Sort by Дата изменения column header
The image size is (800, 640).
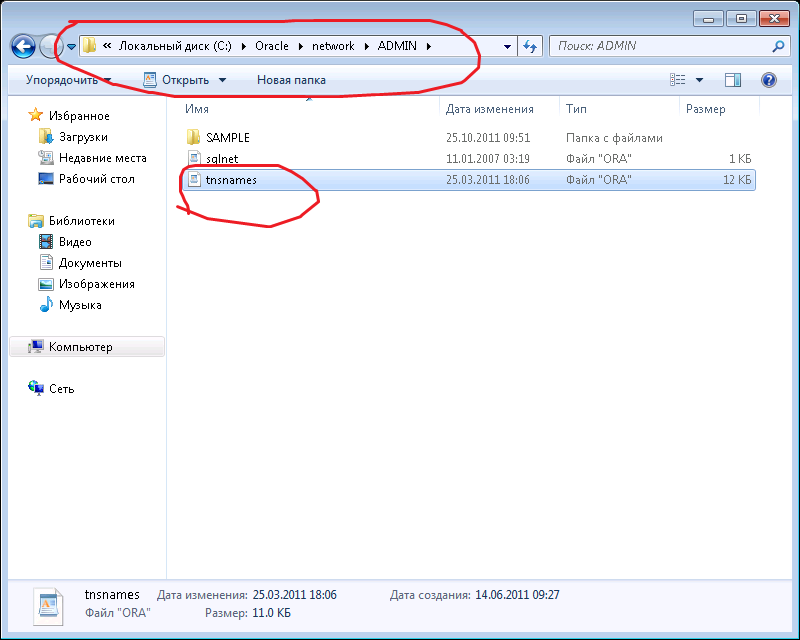point(490,109)
